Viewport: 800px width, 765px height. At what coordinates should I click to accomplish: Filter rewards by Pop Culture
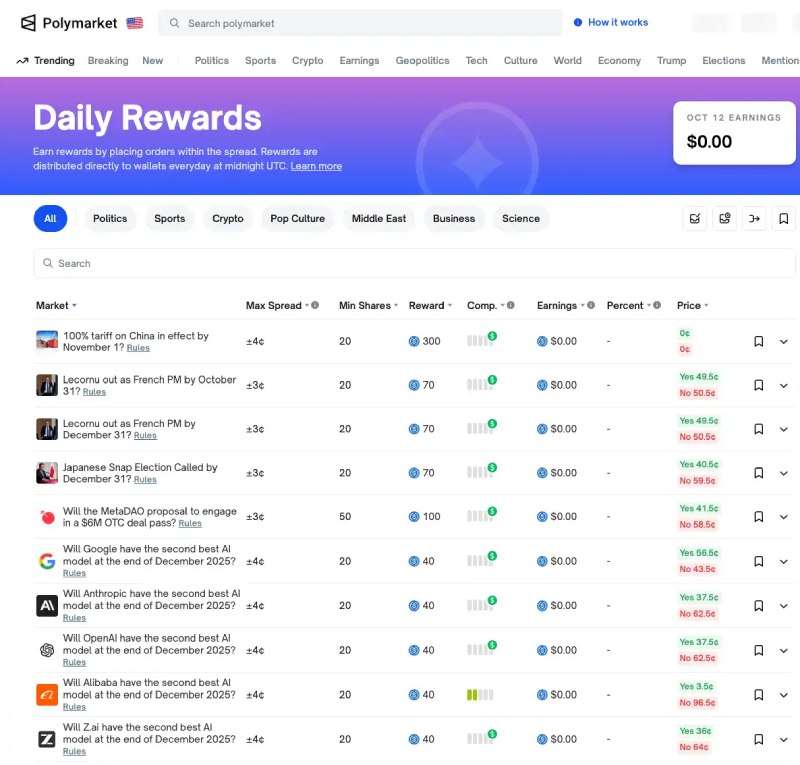[297, 218]
